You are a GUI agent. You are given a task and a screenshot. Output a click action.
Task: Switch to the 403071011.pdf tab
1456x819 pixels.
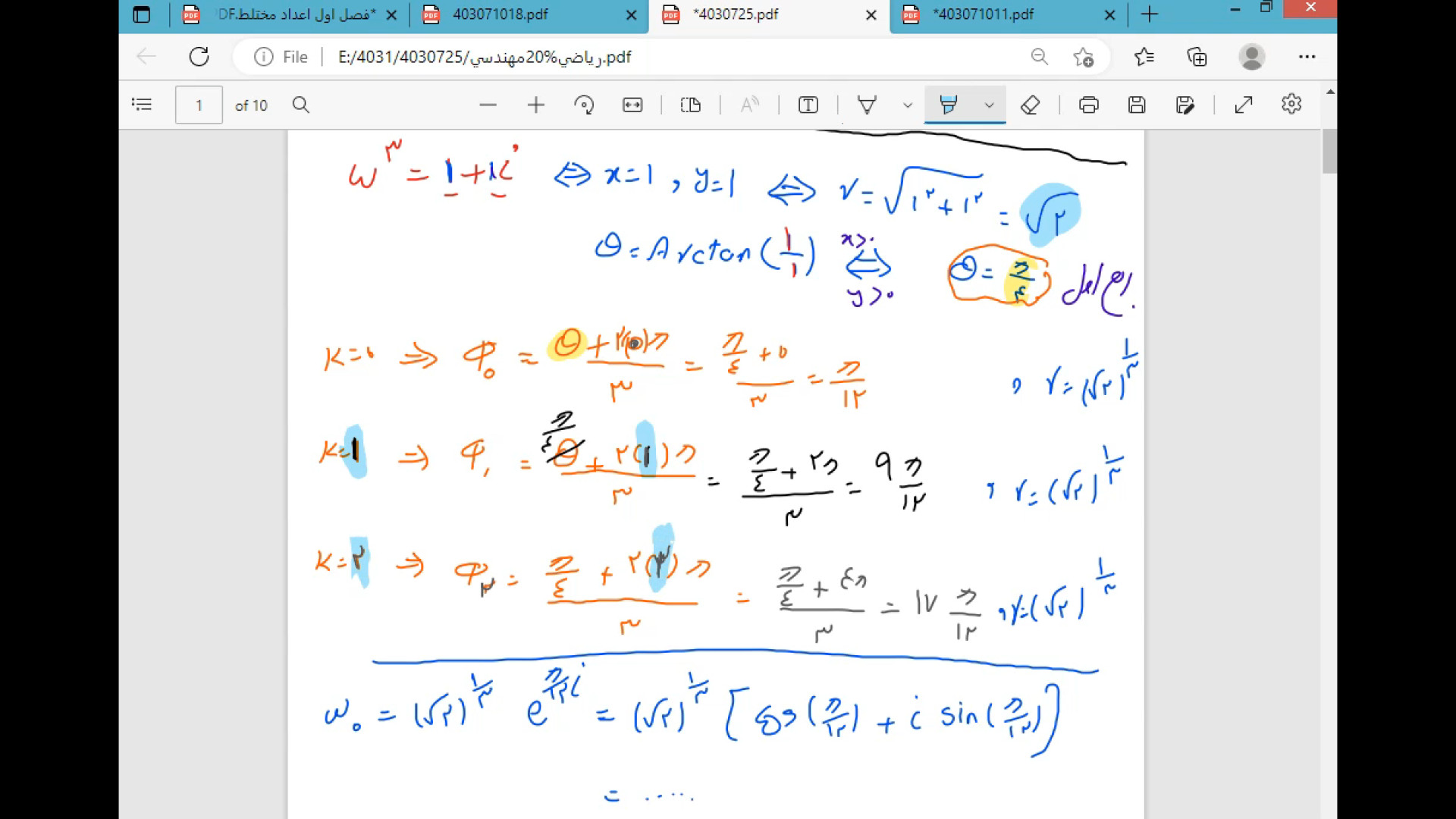pos(983,14)
